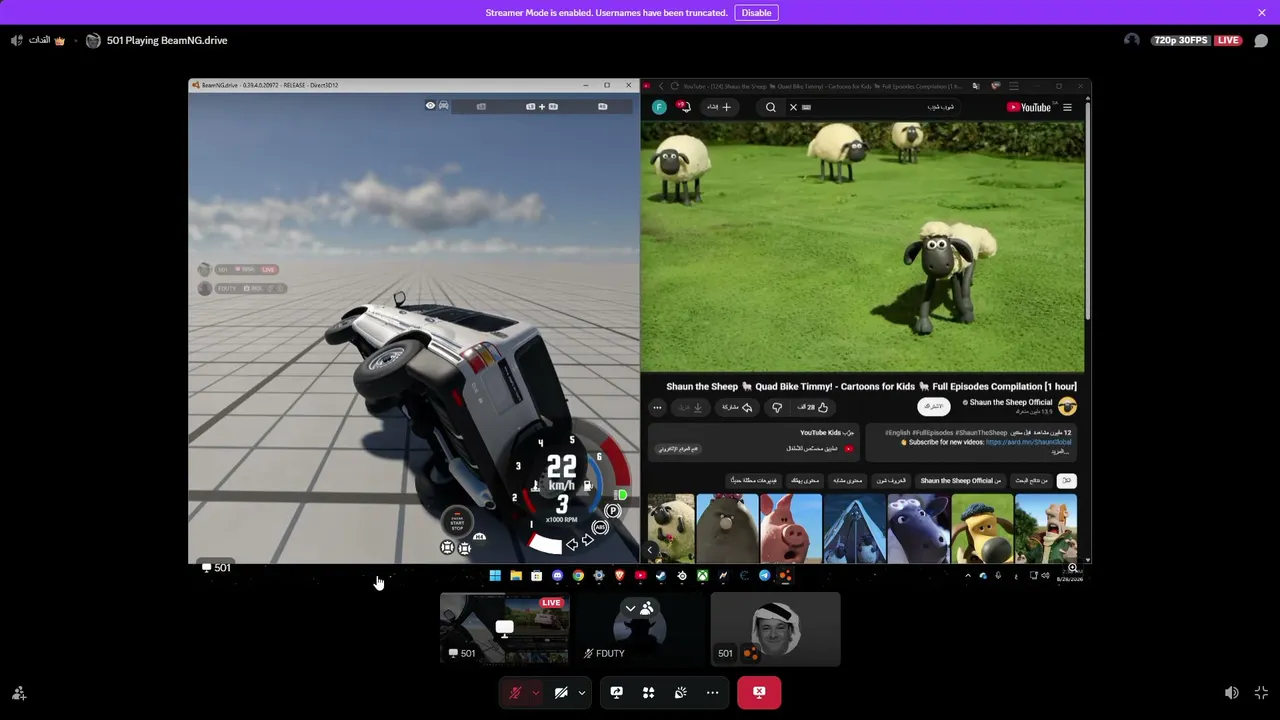This screenshot has width=1280, height=720.
Task: Open the YouTube hamburger guide menu
Action: click(1067, 107)
